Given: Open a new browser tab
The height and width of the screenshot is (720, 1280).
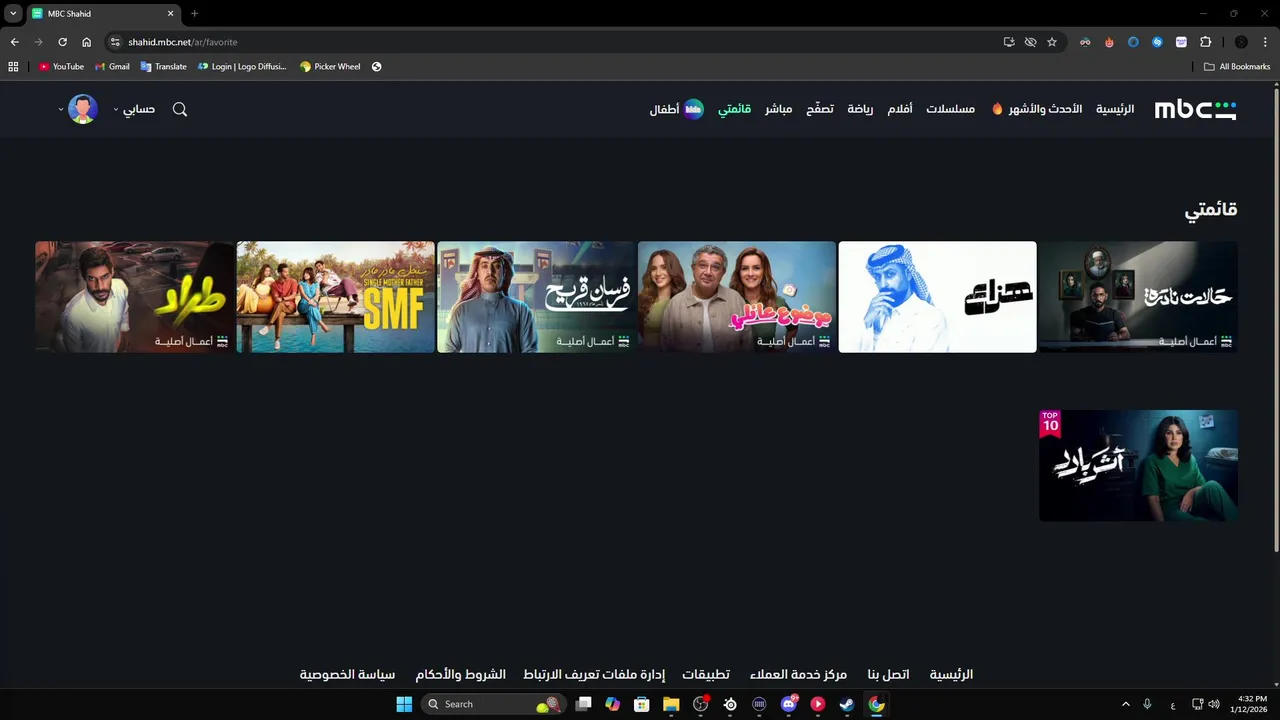Looking at the screenshot, I should [x=194, y=14].
